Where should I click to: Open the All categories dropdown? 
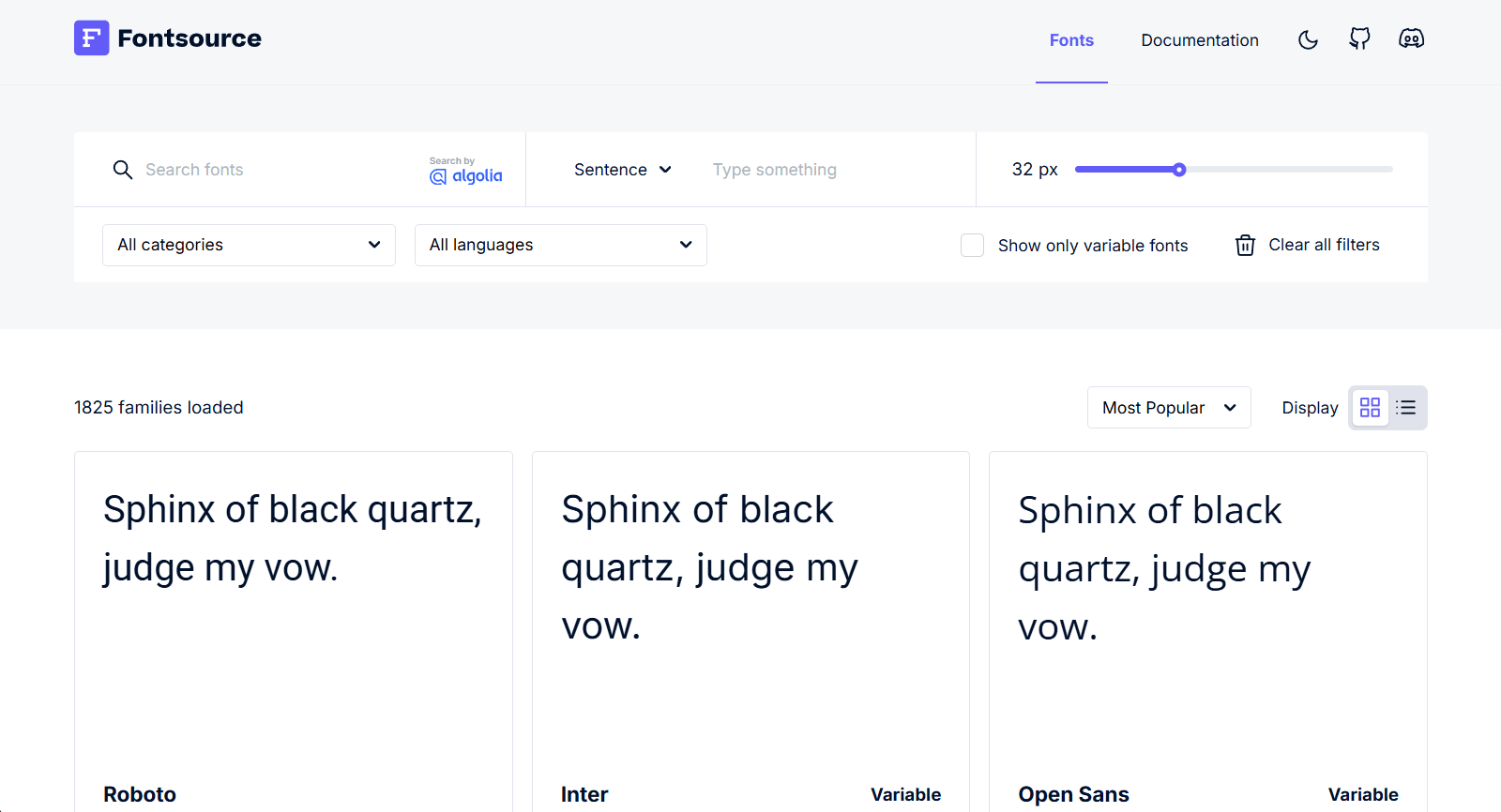pos(248,245)
